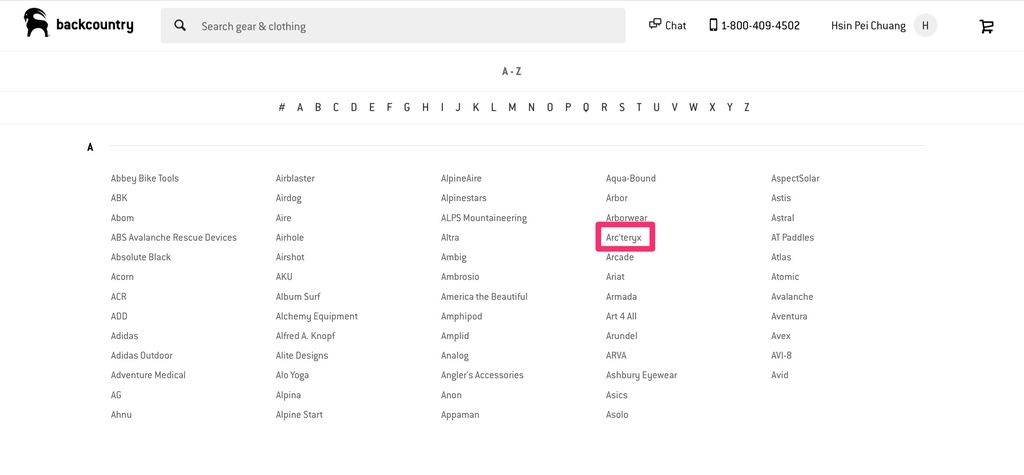Visit the Alchemy Equipment brand
1024x475 pixels.
pos(316,317)
